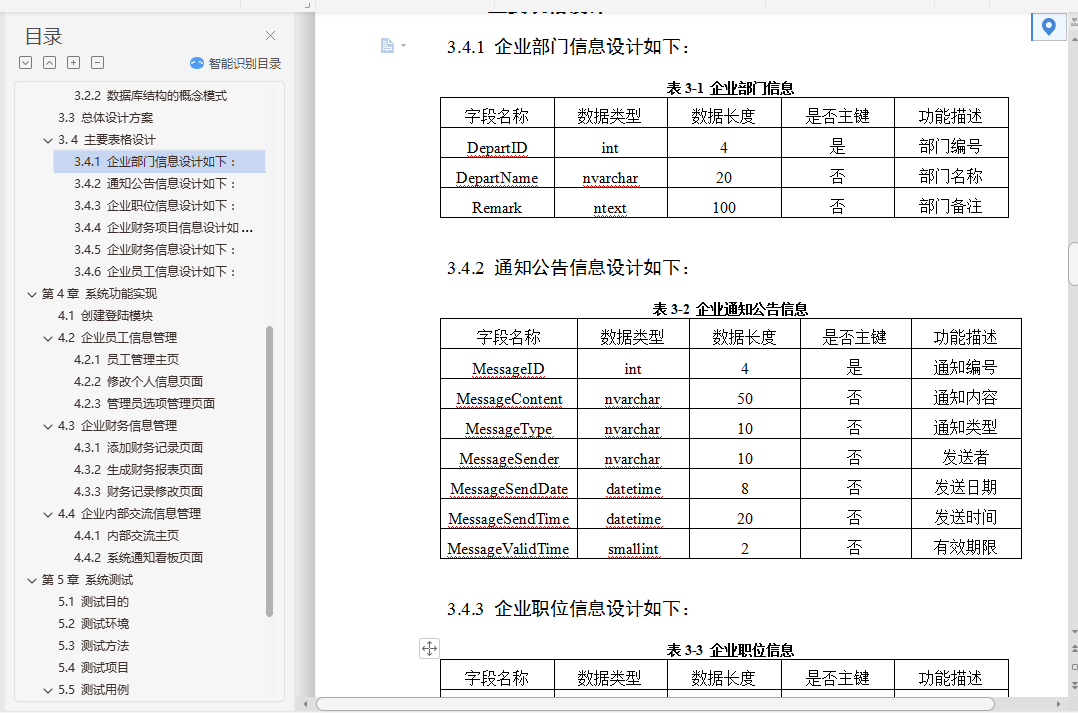Go to 4.3.2 生成财务报表页面
This screenshot has width=1078, height=713.
(138, 470)
